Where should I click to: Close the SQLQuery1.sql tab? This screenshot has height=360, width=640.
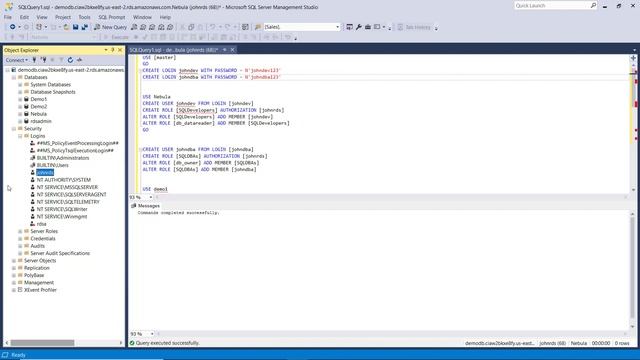pos(232,50)
